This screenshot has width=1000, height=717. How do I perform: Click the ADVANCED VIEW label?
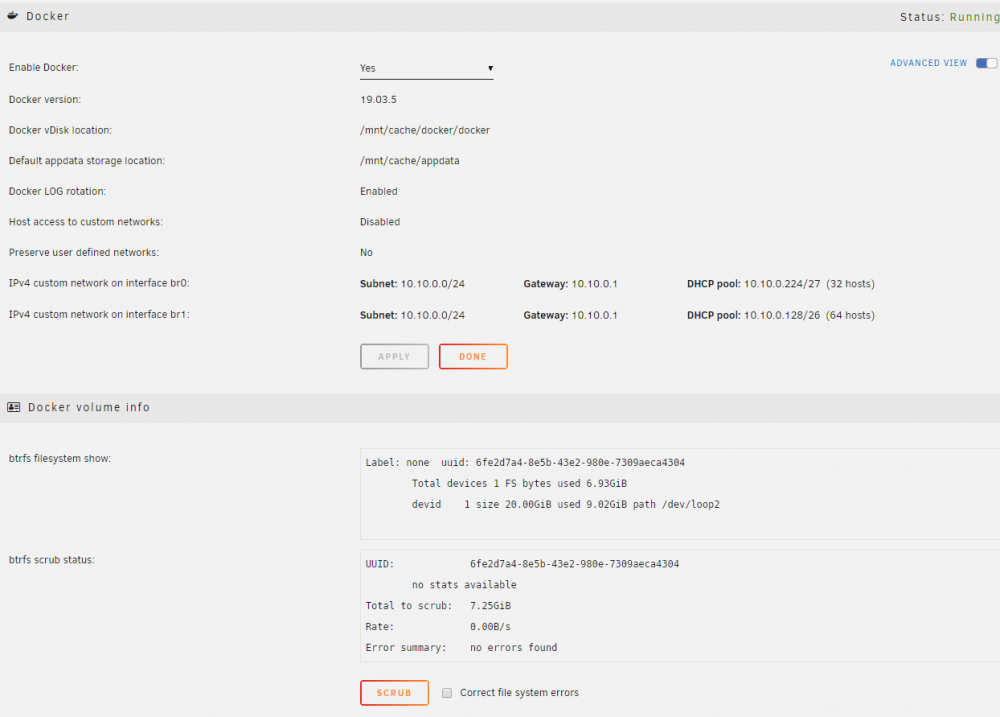click(x=929, y=63)
